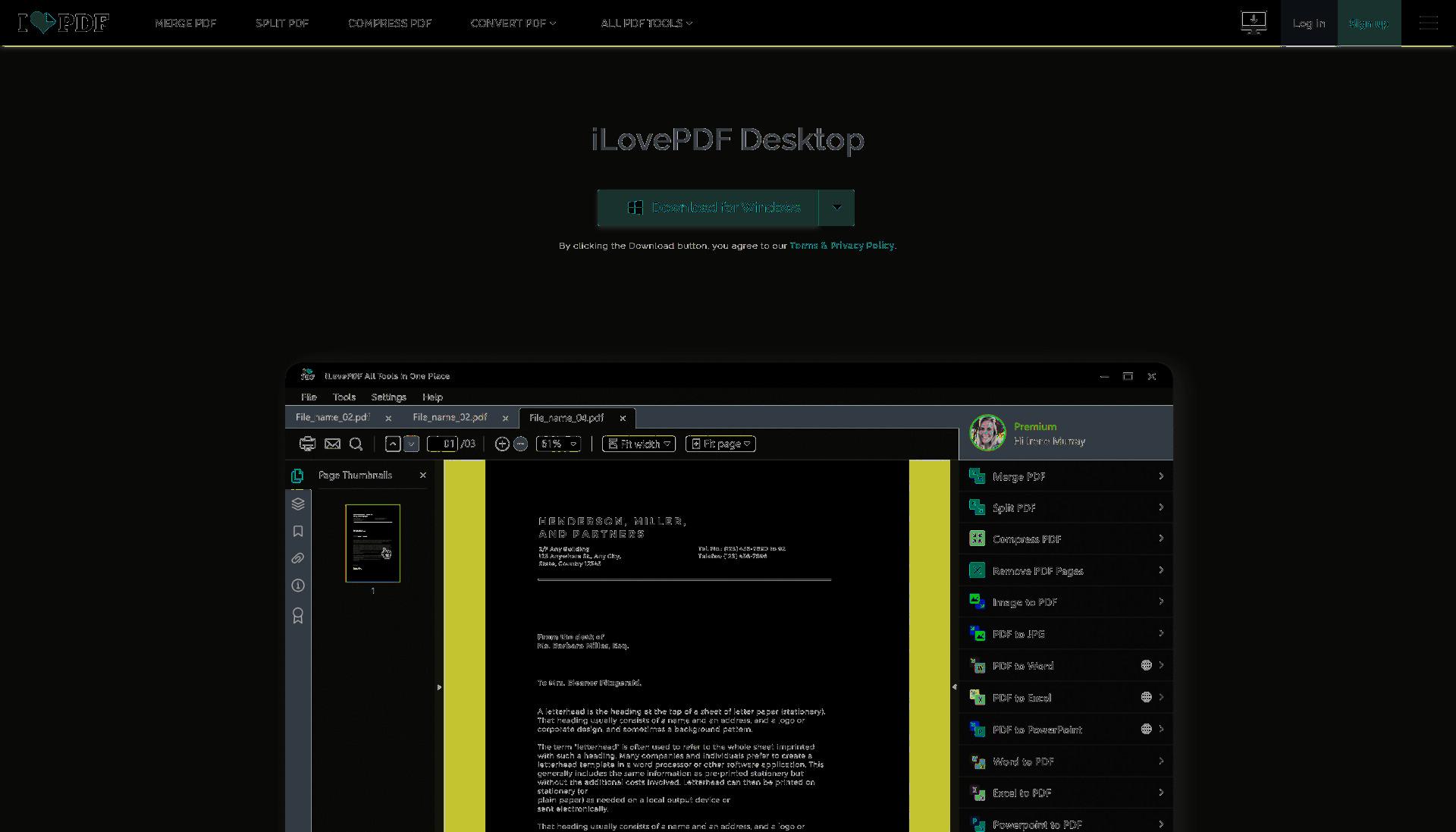Open the hamburger menu icon
This screenshot has height=832, width=1456.
point(1429,23)
